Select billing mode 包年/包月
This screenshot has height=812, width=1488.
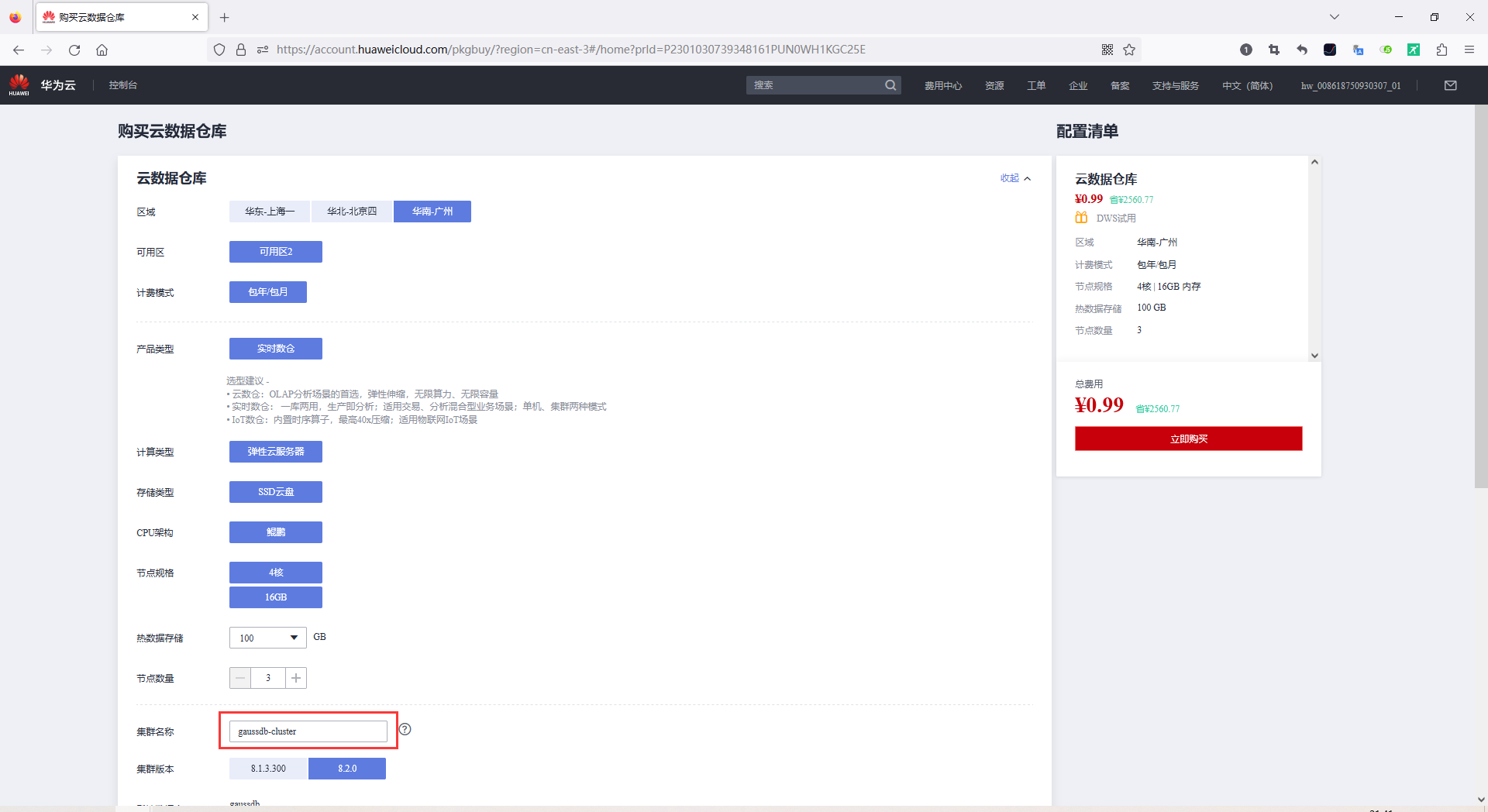[x=268, y=292]
